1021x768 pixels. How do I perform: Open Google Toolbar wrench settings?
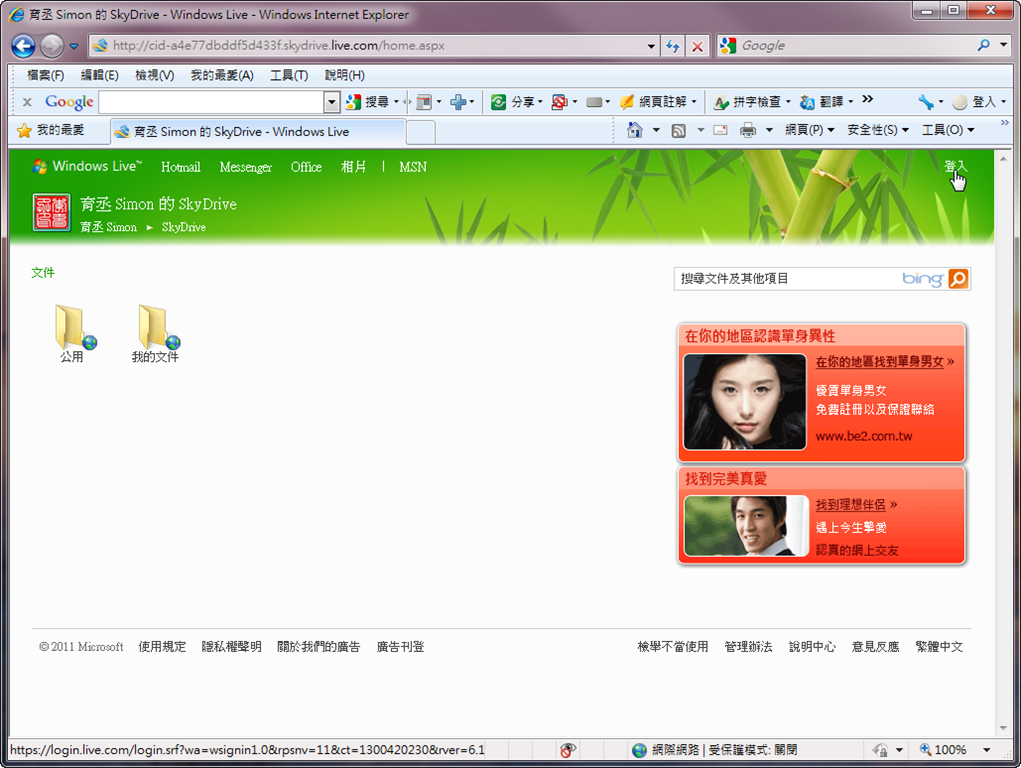click(926, 102)
